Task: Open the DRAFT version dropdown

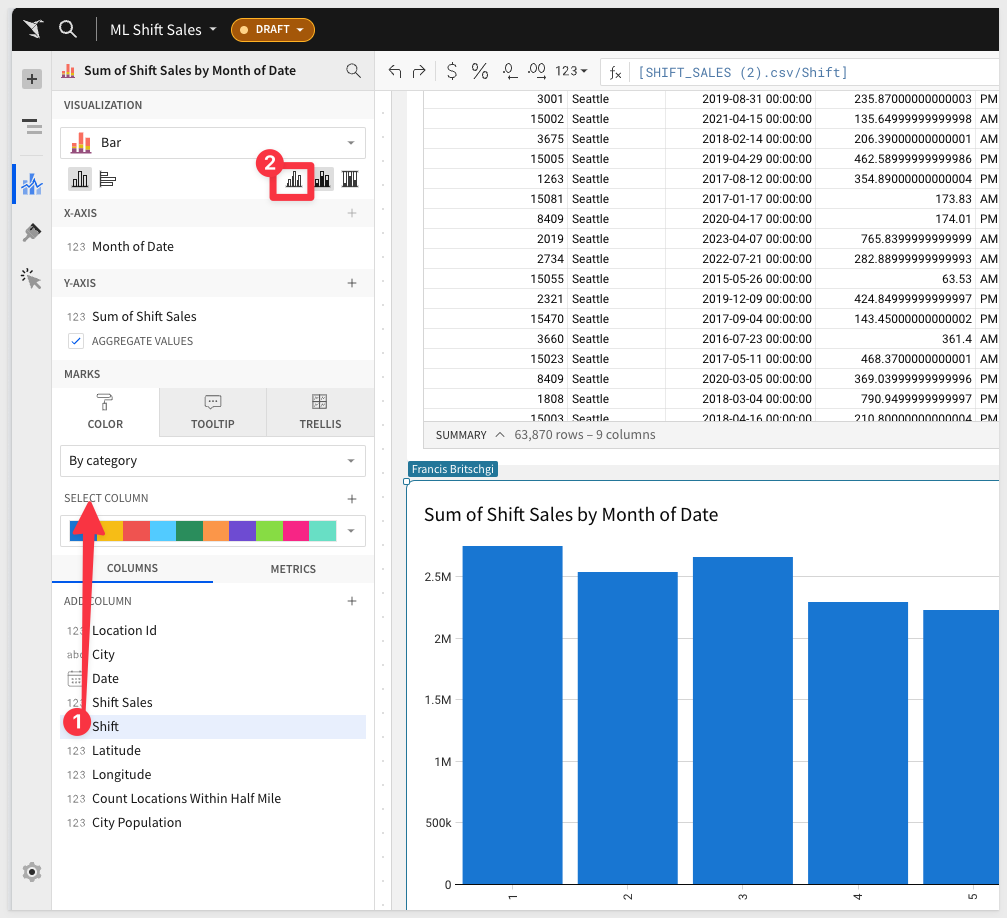Action: point(273,30)
